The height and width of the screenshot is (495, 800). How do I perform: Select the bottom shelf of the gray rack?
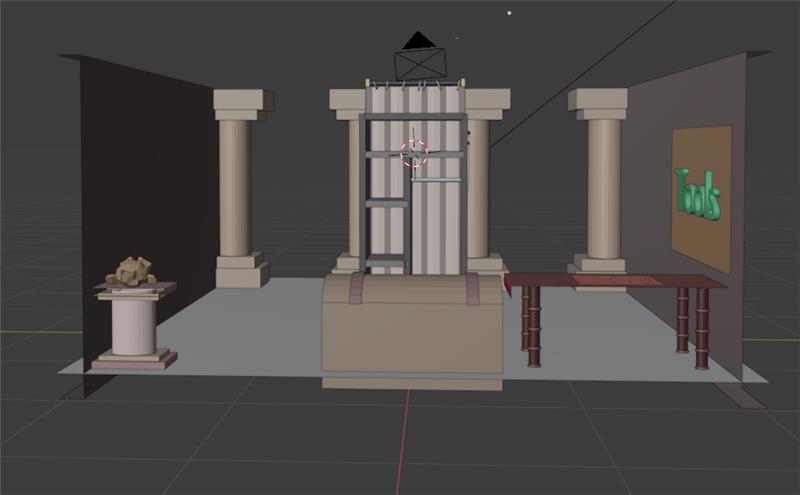[x=385, y=260]
